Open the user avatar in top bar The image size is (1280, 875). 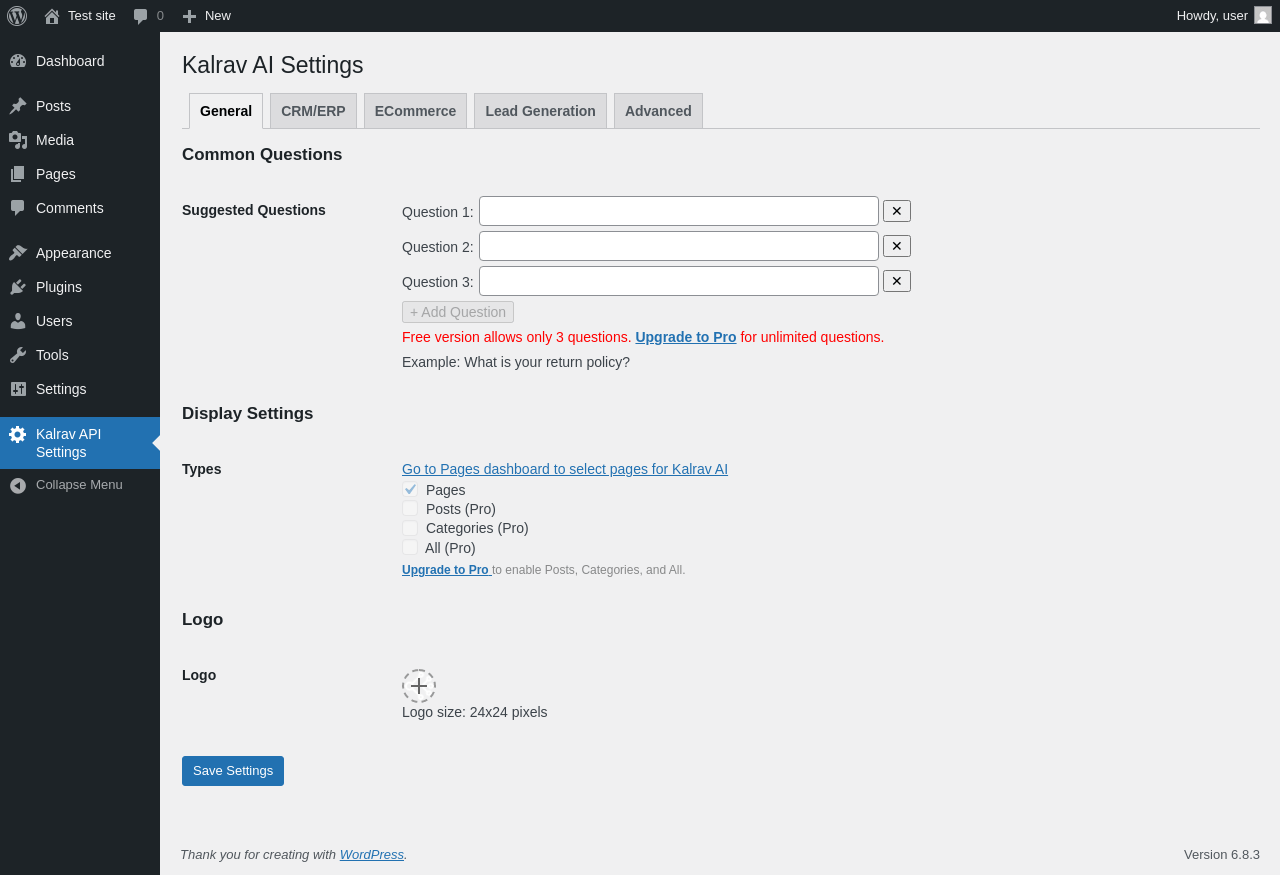pos(1263,15)
